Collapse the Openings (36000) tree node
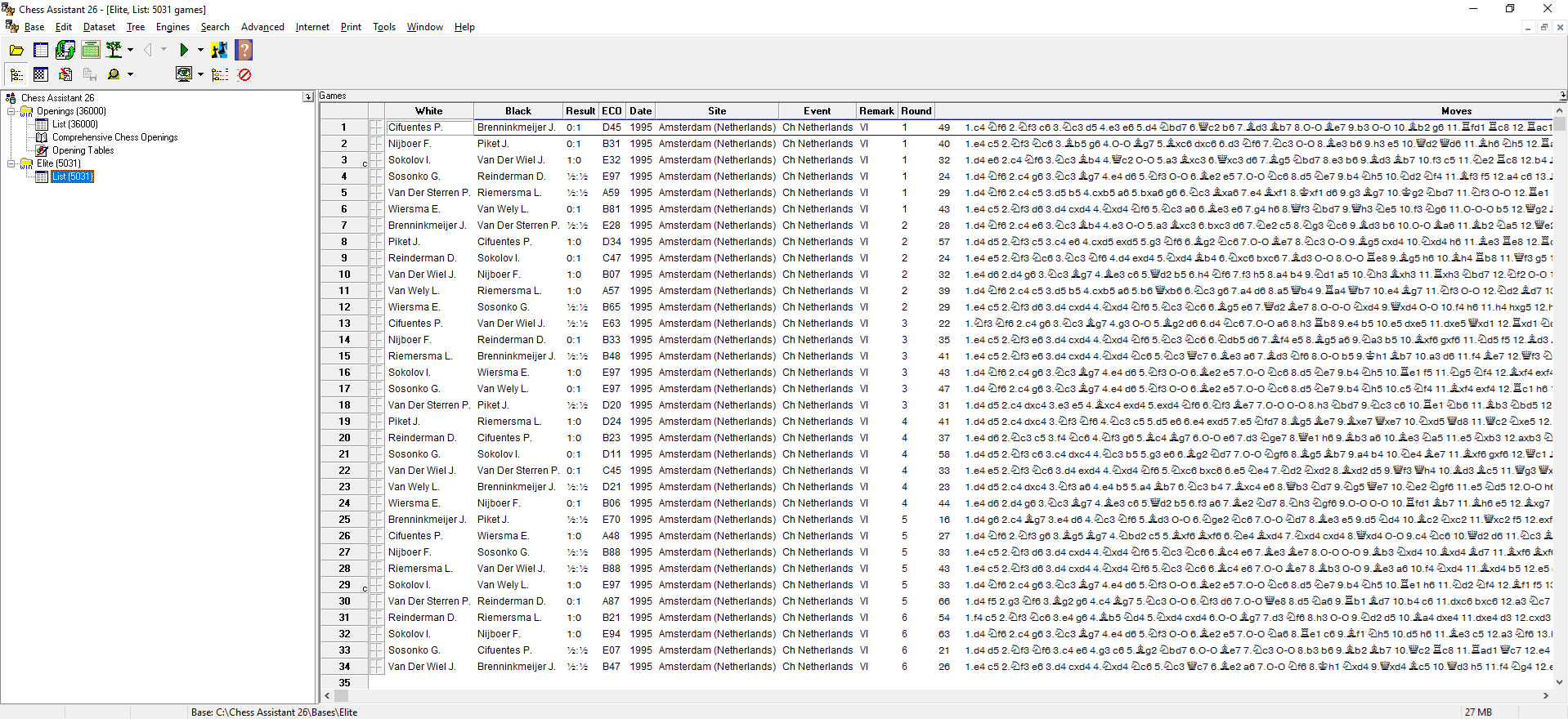This screenshot has width=1568, height=719. pyautogui.click(x=11, y=111)
